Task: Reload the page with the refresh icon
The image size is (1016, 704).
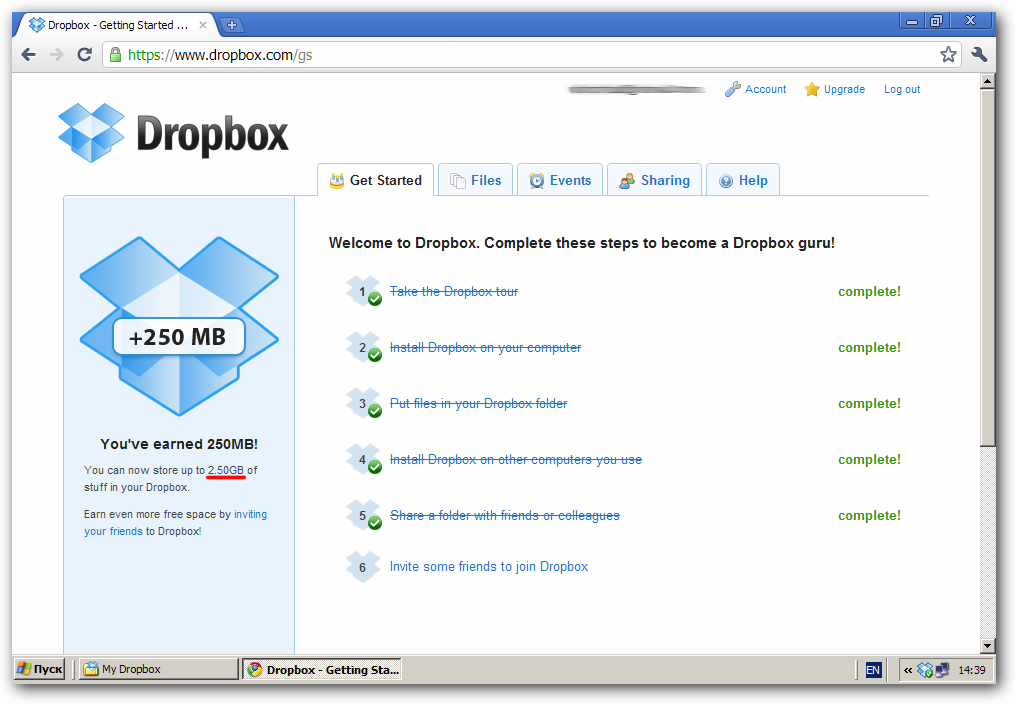Action: tap(85, 54)
